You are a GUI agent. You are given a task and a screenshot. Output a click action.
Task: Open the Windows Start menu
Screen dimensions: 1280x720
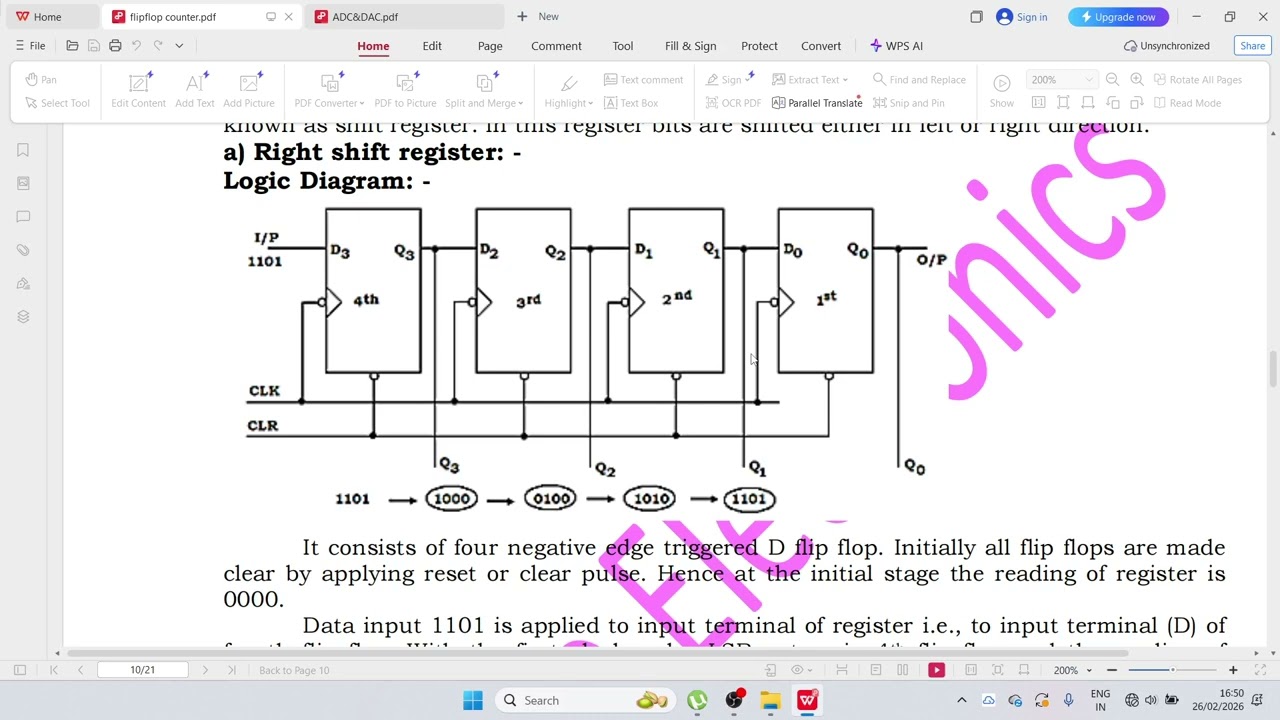473,700
